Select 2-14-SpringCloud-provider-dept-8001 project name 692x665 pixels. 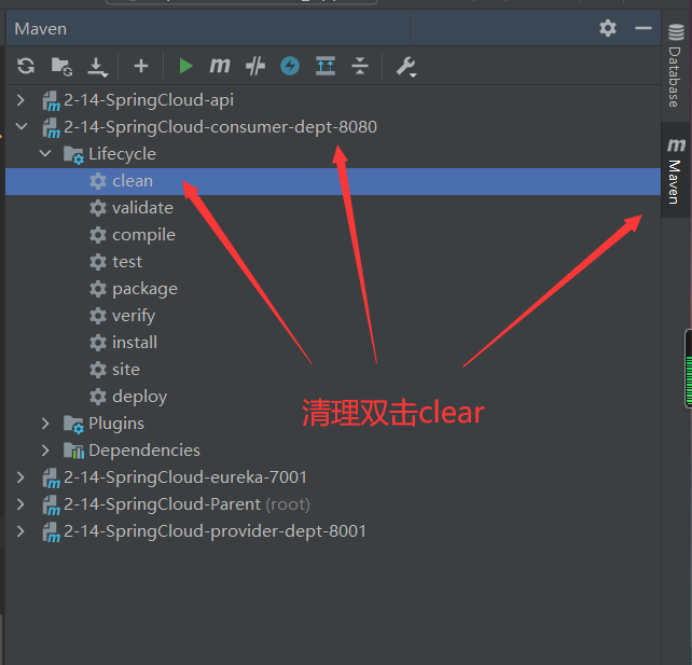pyautogui.click(x=215, y=531)
